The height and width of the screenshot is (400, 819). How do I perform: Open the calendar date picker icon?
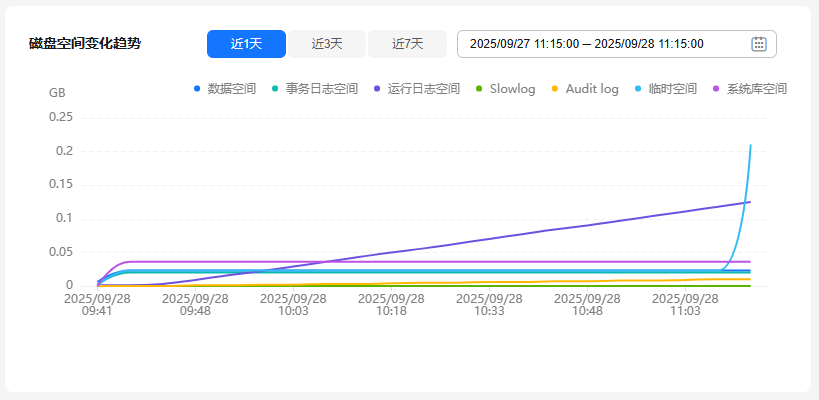pos(758,44)
